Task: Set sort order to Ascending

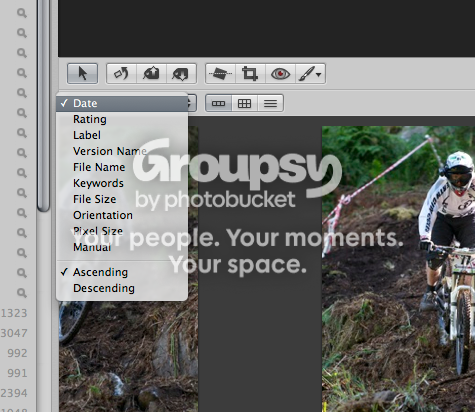Action: (x=122, y=272)
